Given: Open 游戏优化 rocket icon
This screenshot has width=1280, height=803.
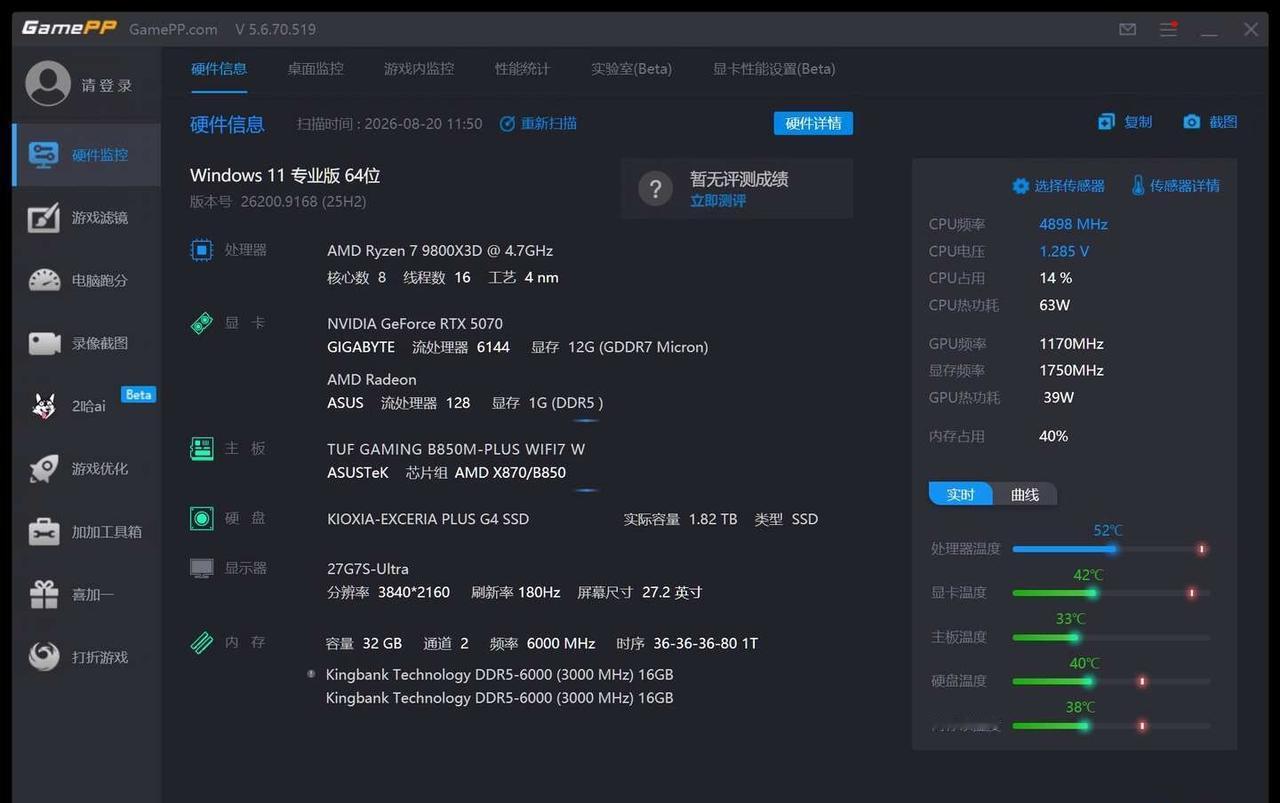Looking at the screenshot, I should [44, 469].
